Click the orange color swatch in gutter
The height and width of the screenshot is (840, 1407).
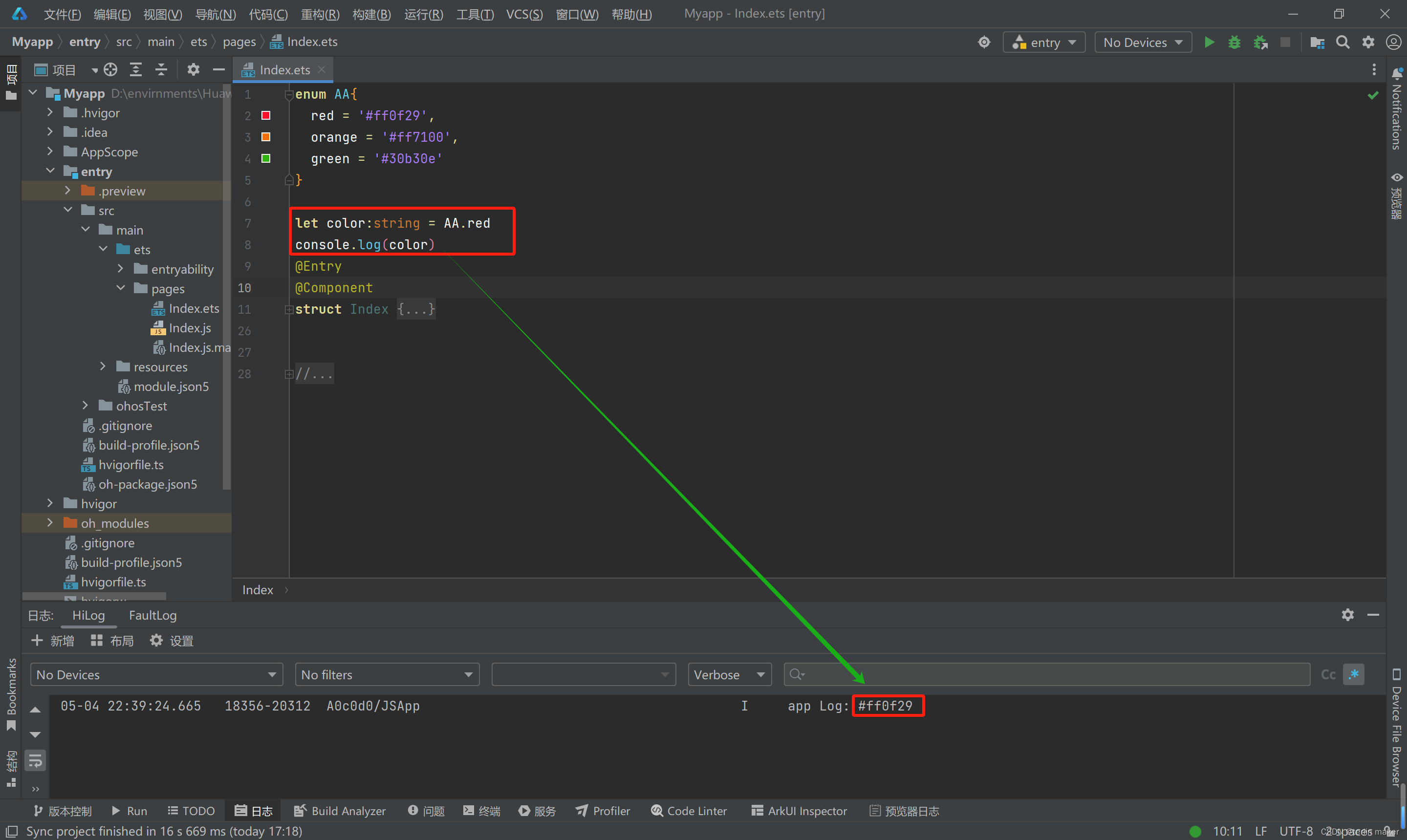click(265, 137)
